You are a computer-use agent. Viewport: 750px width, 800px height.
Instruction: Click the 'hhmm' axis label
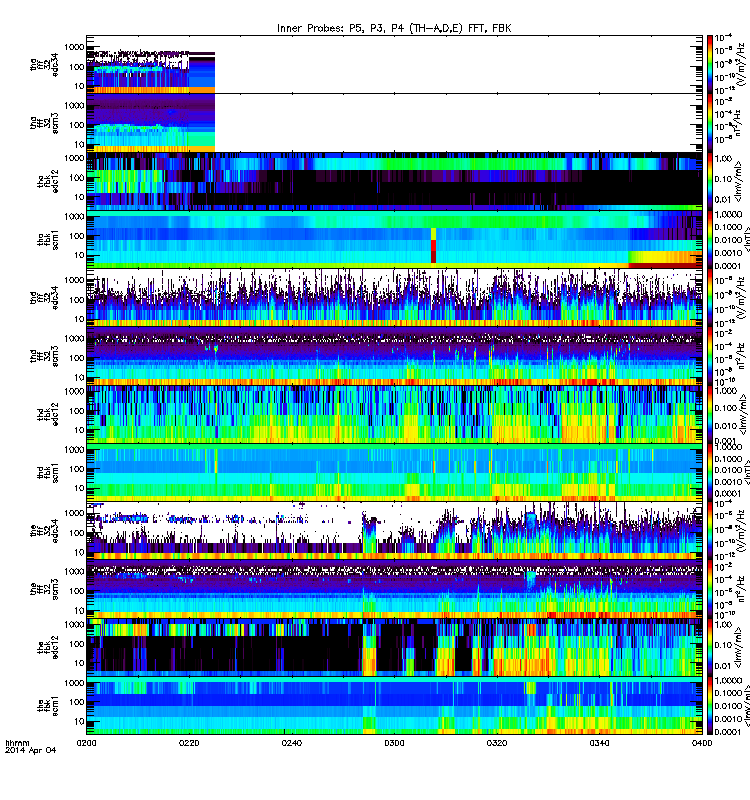(17, 743)
